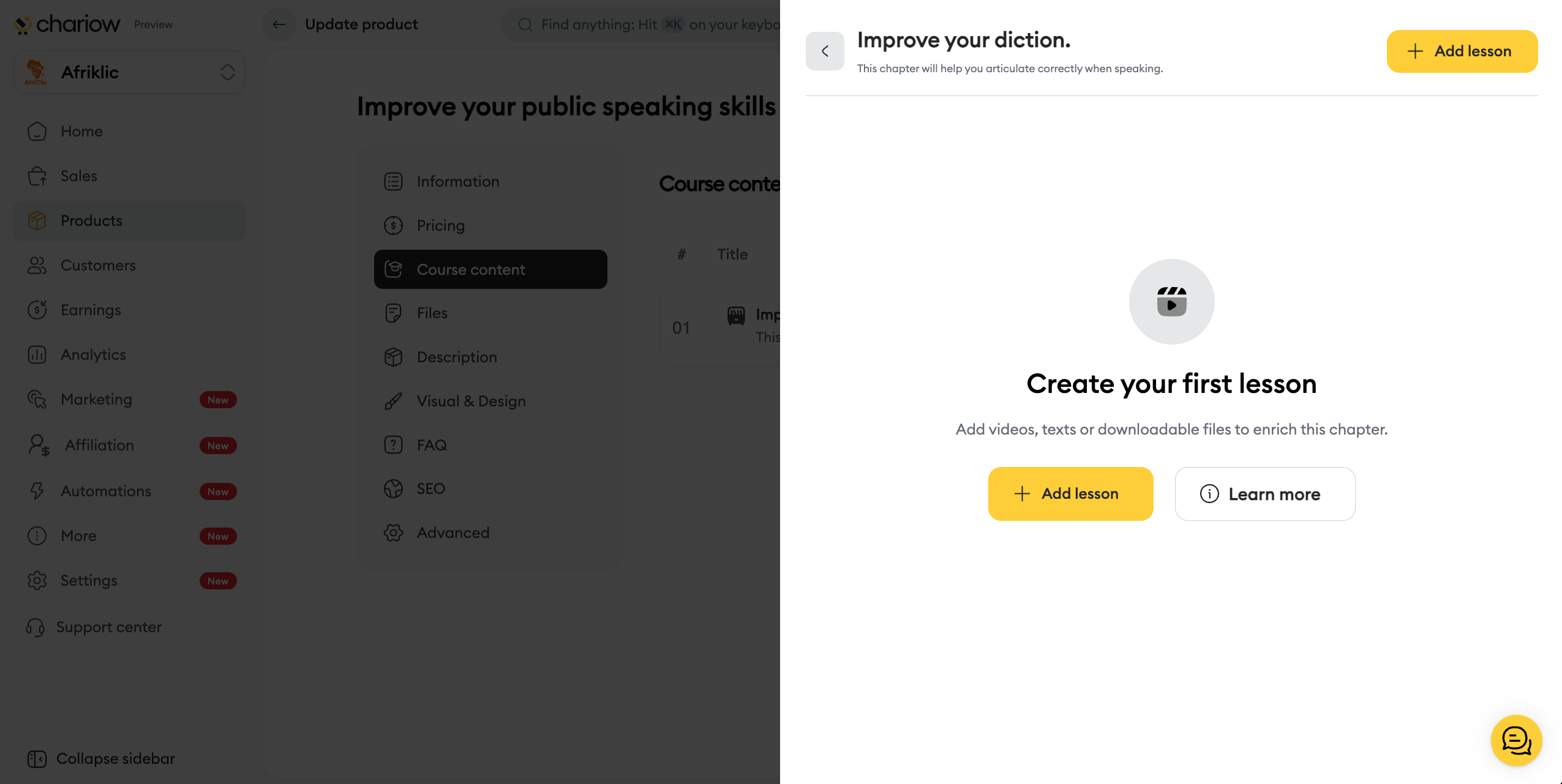Click the back chevron in chapter panel
This screenshot has height=784, width=1562.
825,51
